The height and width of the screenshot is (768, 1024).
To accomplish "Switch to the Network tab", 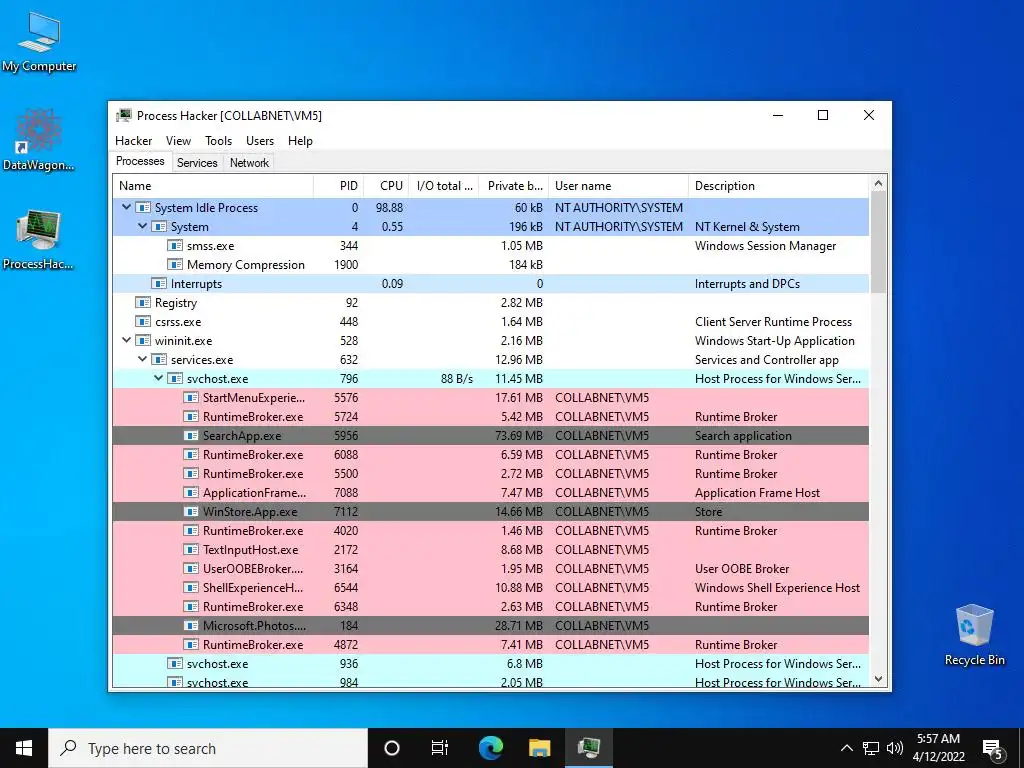I will [x=249, y=163].
